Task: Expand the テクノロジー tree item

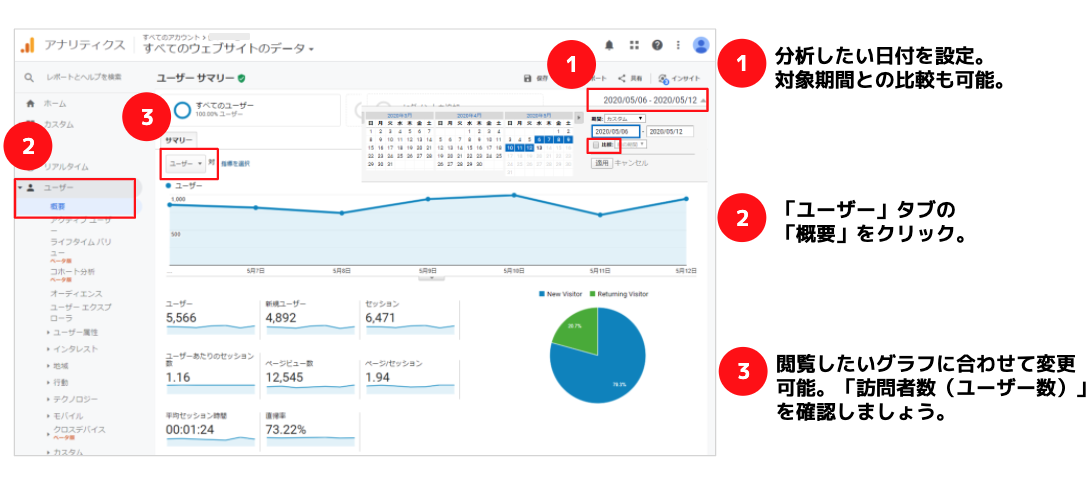Action: pos(47,399)
